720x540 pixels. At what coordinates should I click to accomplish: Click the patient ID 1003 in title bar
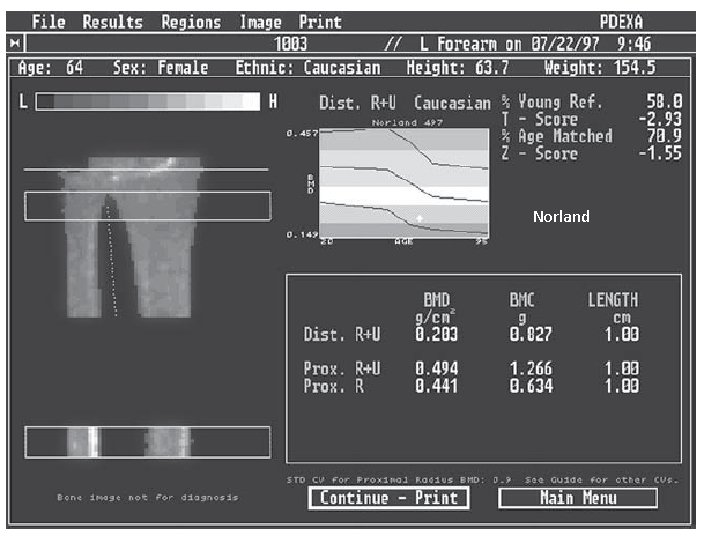click(290, 44)
